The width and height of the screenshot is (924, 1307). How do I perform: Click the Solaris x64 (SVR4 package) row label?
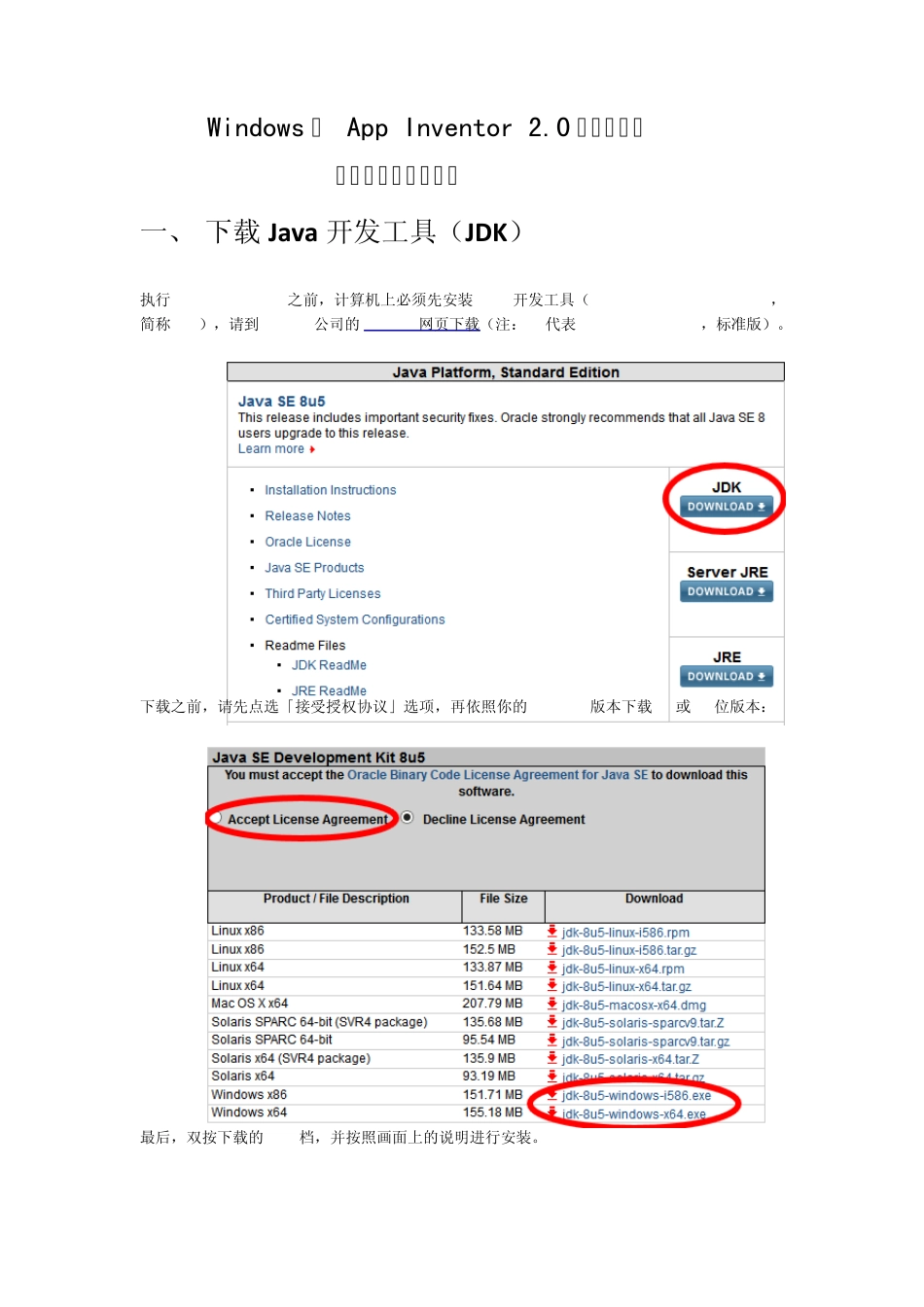291,1058
